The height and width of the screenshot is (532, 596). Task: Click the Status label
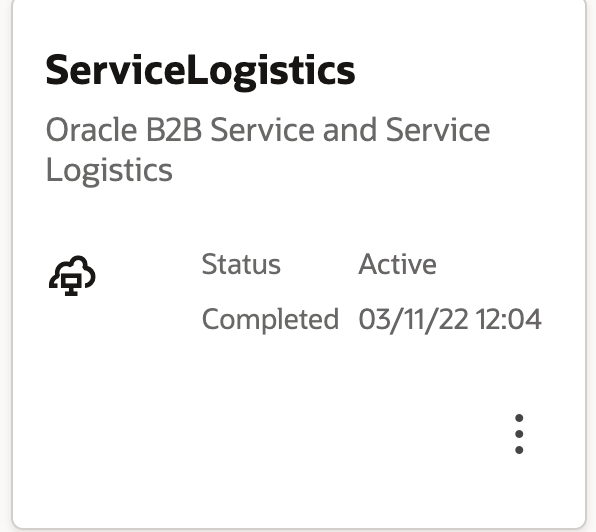(241, 264)
